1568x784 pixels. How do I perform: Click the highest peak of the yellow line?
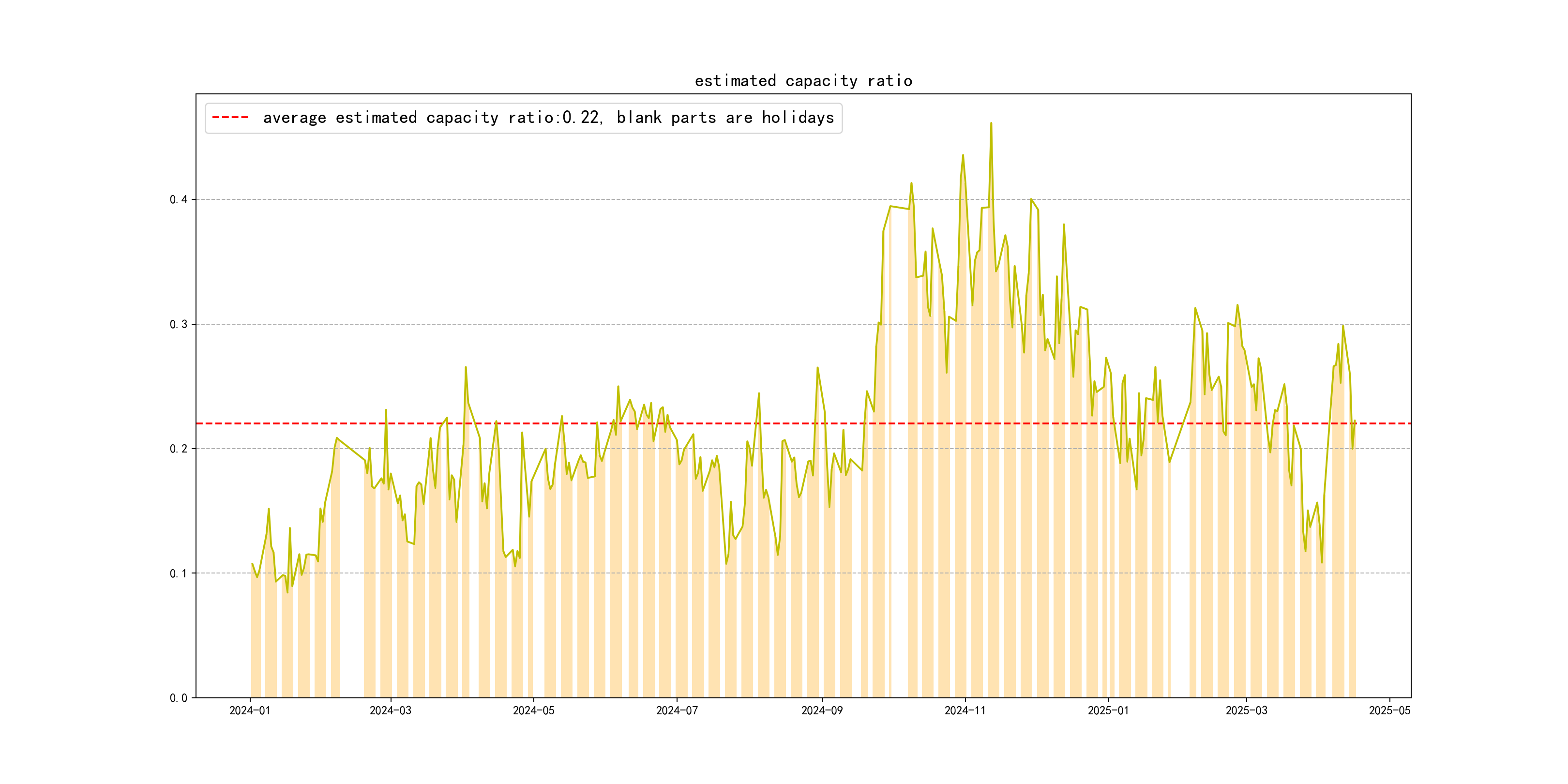pos(991,123)
